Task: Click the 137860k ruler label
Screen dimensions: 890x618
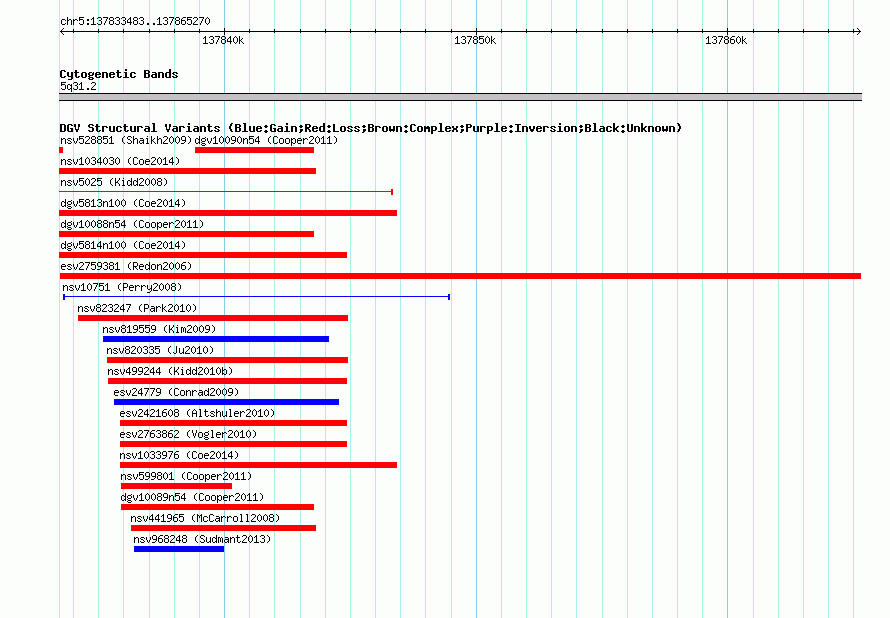Action: (x=726, y=41)
